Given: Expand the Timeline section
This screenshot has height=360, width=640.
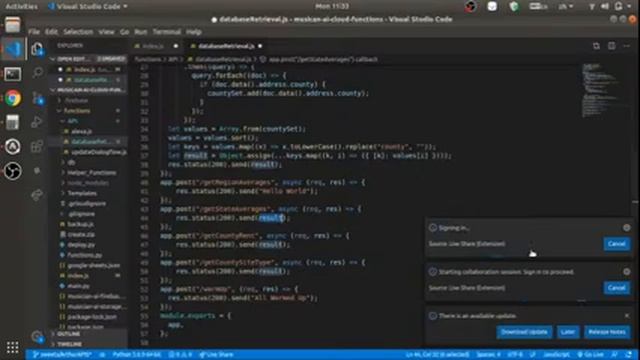Looking at the screenshot, I should point(89,344).
